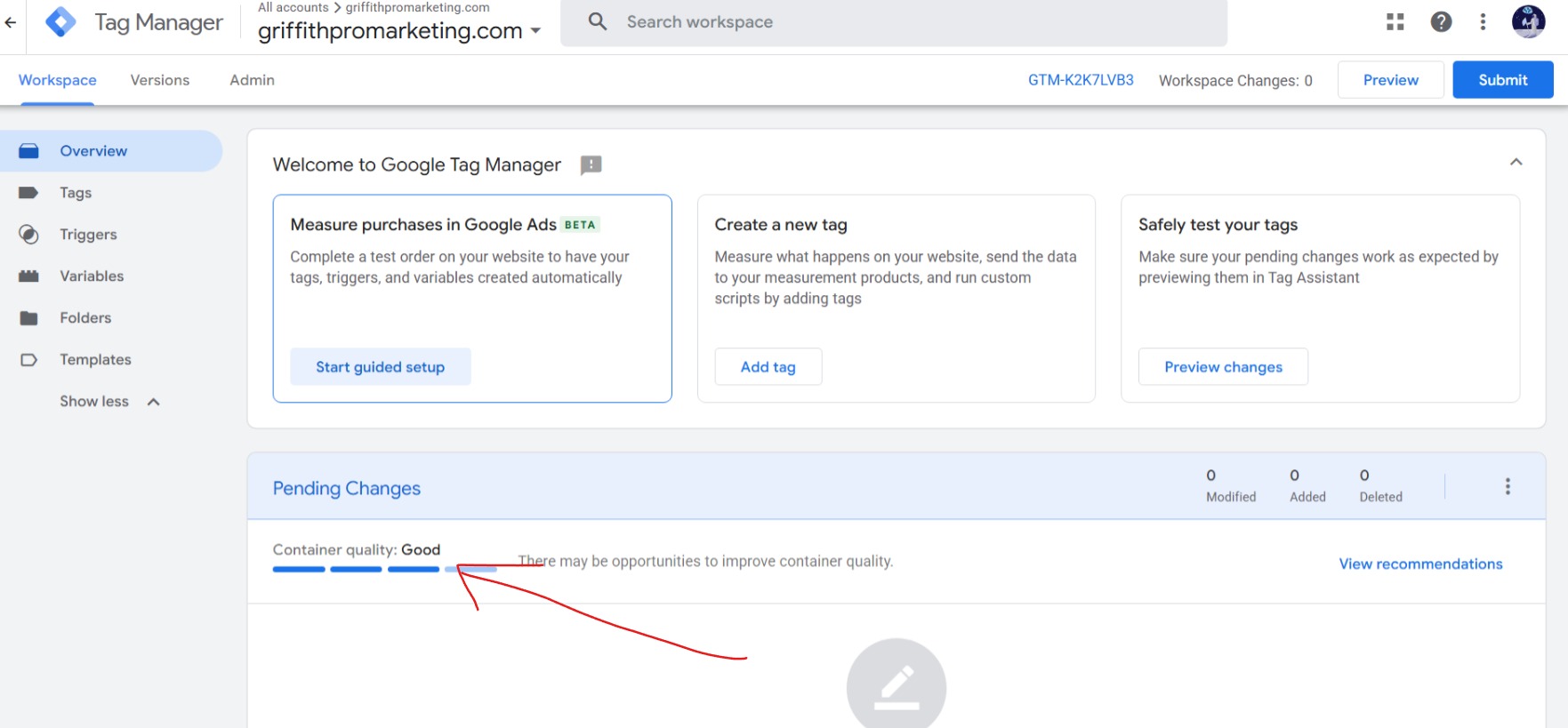Click the Add tag button
This screenshot has height=728, width=1568.
[x=768, y=367]
